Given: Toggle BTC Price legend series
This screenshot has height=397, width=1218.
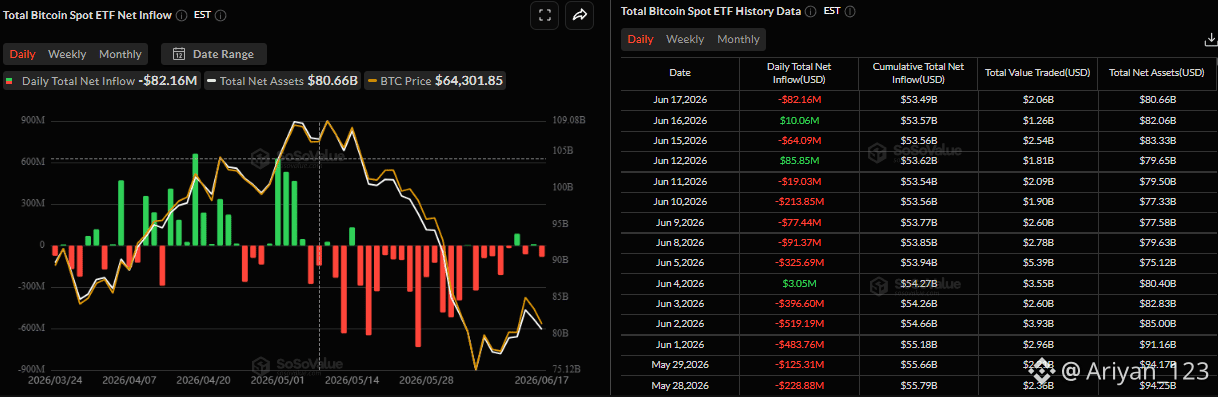Looking at the screenshot, I should [x=436, y=81].
